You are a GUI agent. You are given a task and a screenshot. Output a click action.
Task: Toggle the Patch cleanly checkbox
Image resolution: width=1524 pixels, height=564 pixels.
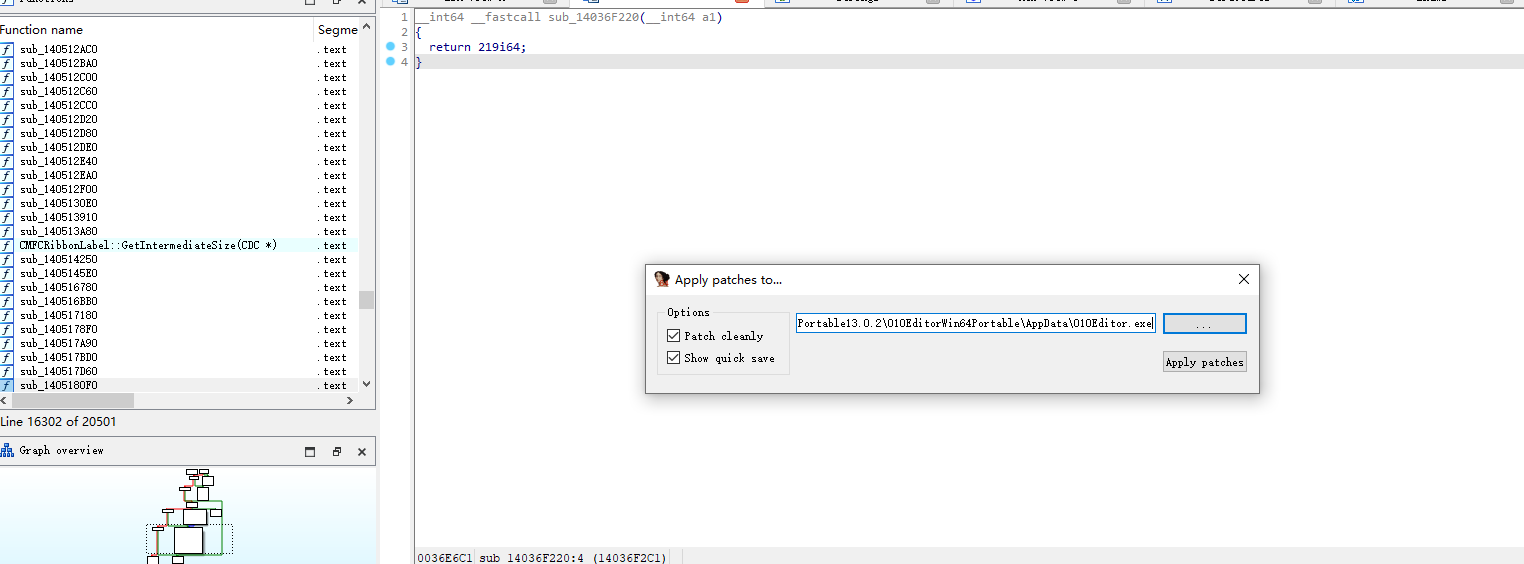[x=673, y=336]
